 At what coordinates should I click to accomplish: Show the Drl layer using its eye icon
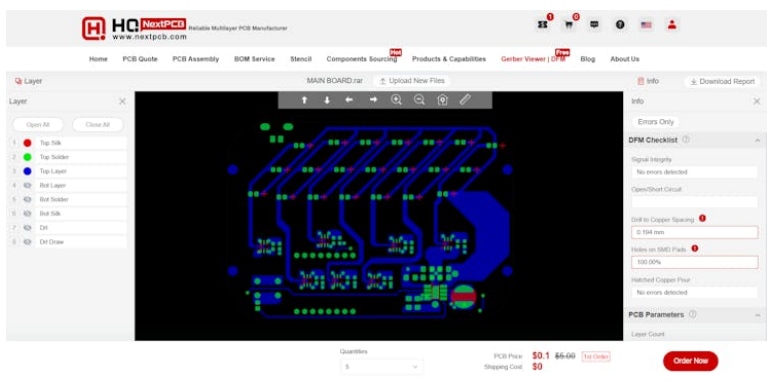(28, 228)
